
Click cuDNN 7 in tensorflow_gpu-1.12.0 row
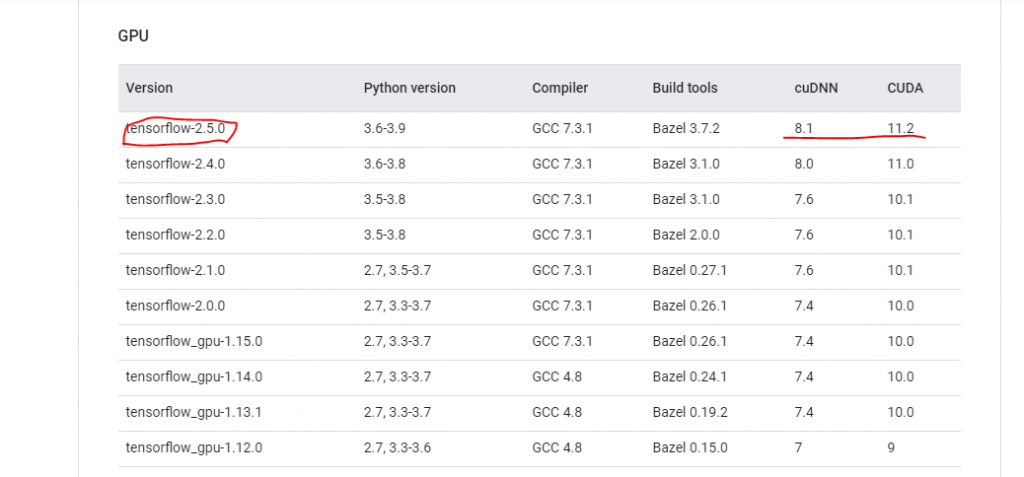pyautogui.click(x=798, y=448)
